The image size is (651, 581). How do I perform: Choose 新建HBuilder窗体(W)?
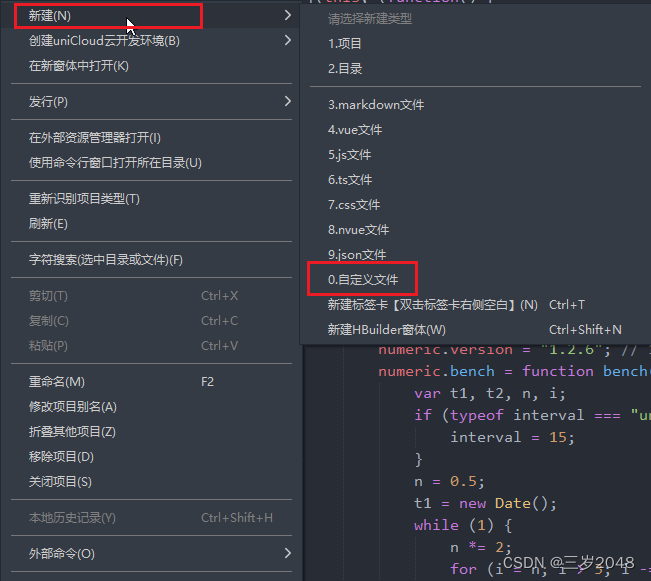tap(475, 330)
